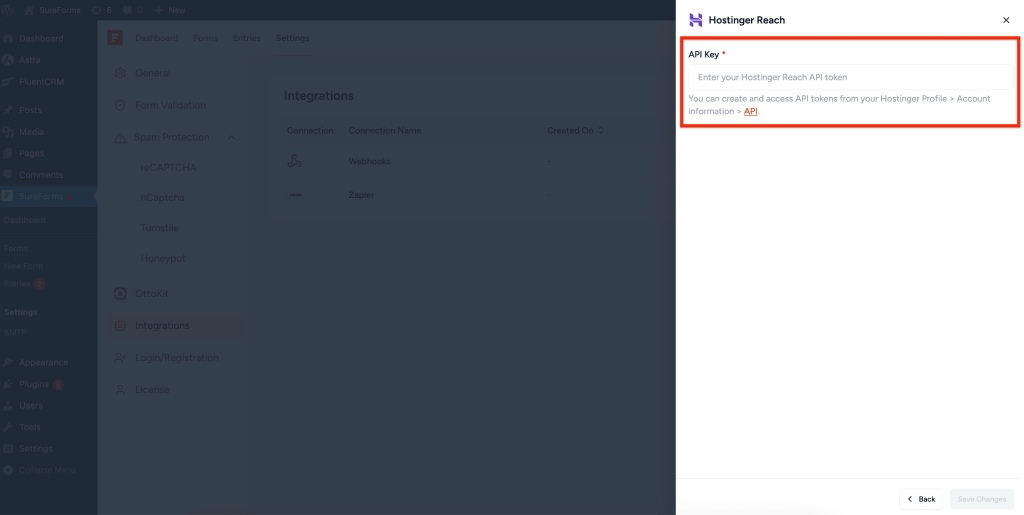This screenshot has height=515, width=1024.
Task: Click the Zapier connection icon
Action: (295, 195)
